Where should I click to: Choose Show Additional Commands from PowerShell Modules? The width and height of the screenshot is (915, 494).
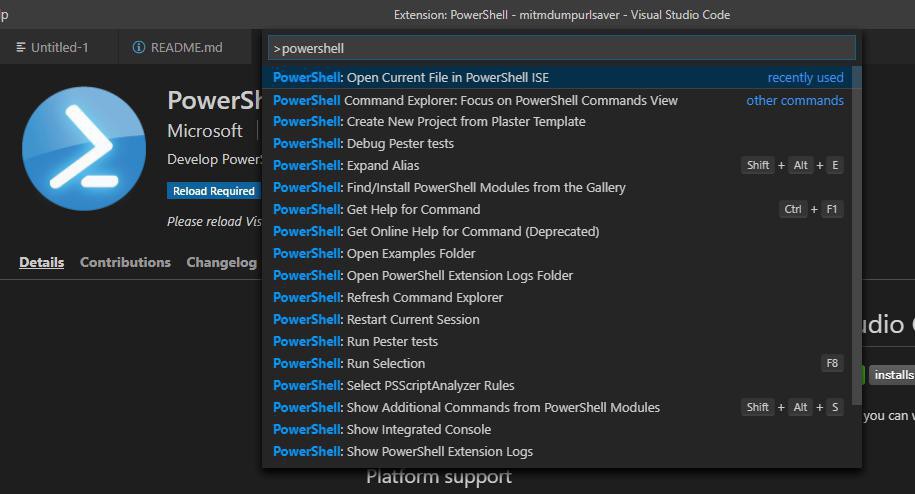[x=557, y=407]
